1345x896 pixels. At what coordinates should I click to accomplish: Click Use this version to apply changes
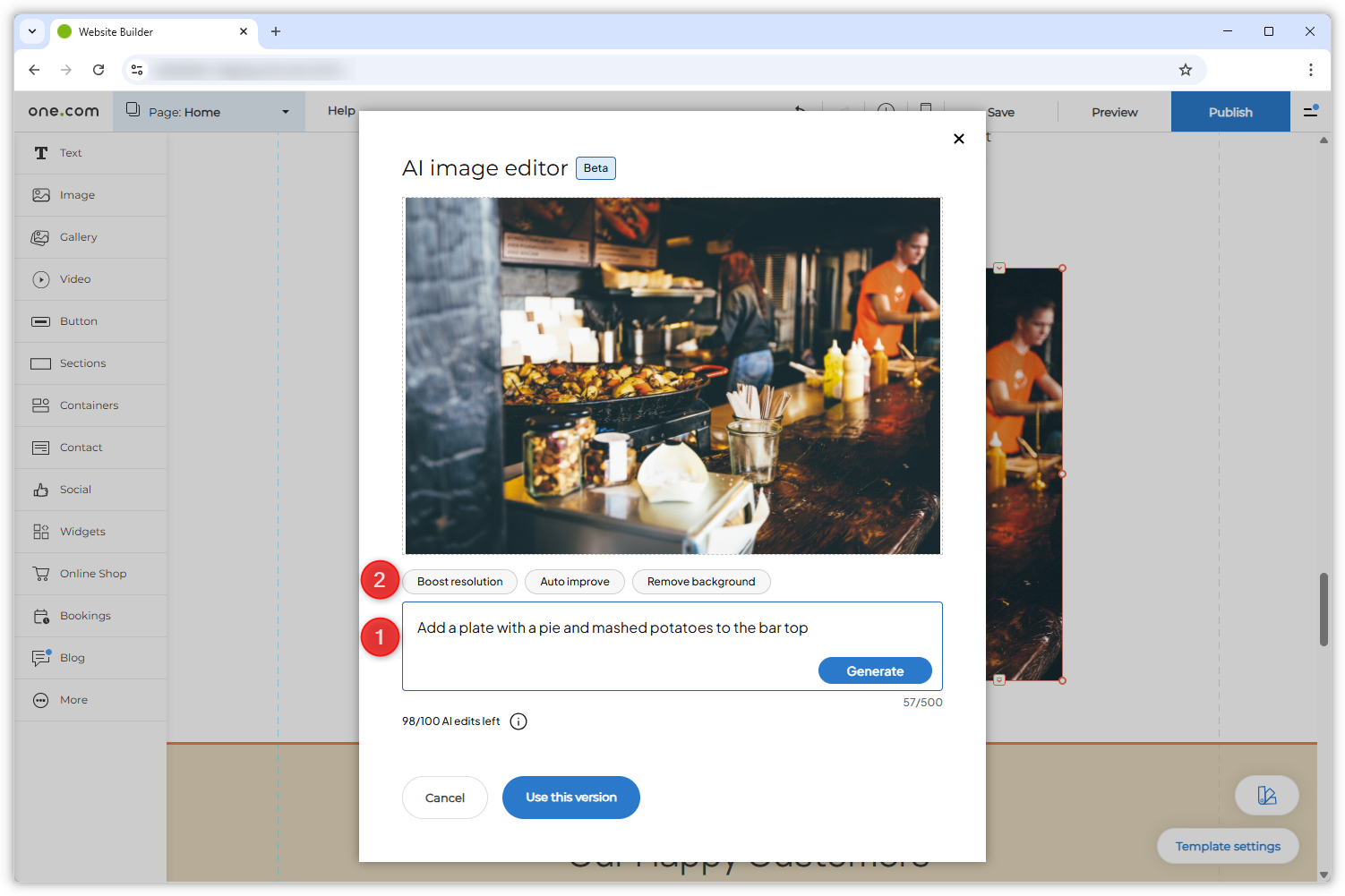coord(570,797)
